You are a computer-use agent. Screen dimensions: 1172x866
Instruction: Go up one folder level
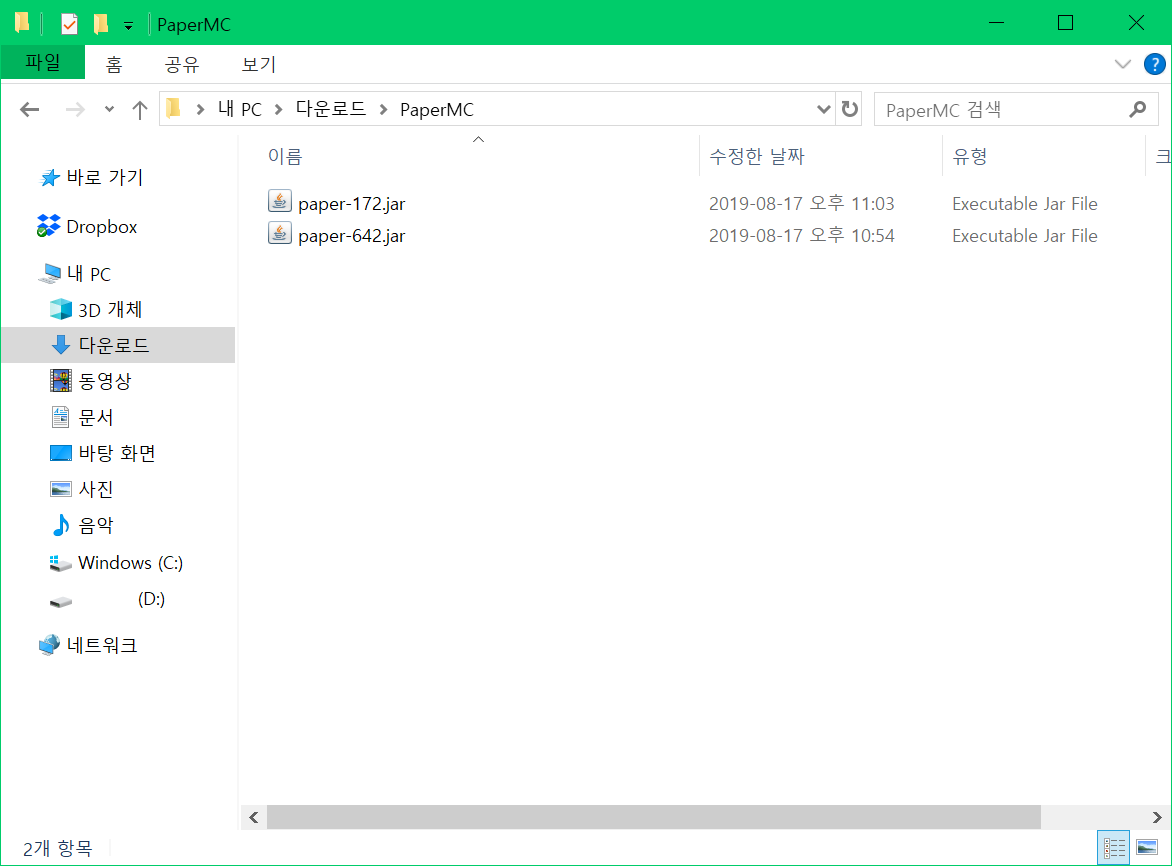click(140, 110)
